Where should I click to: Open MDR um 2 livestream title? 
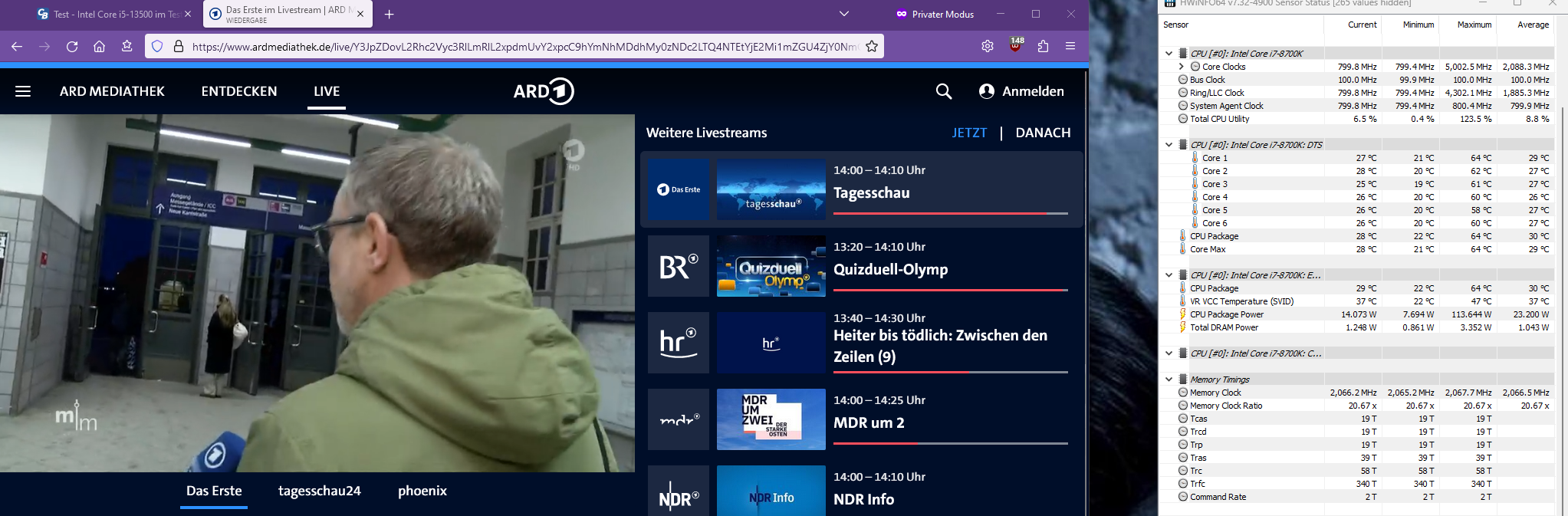click(x=869, y=422)
